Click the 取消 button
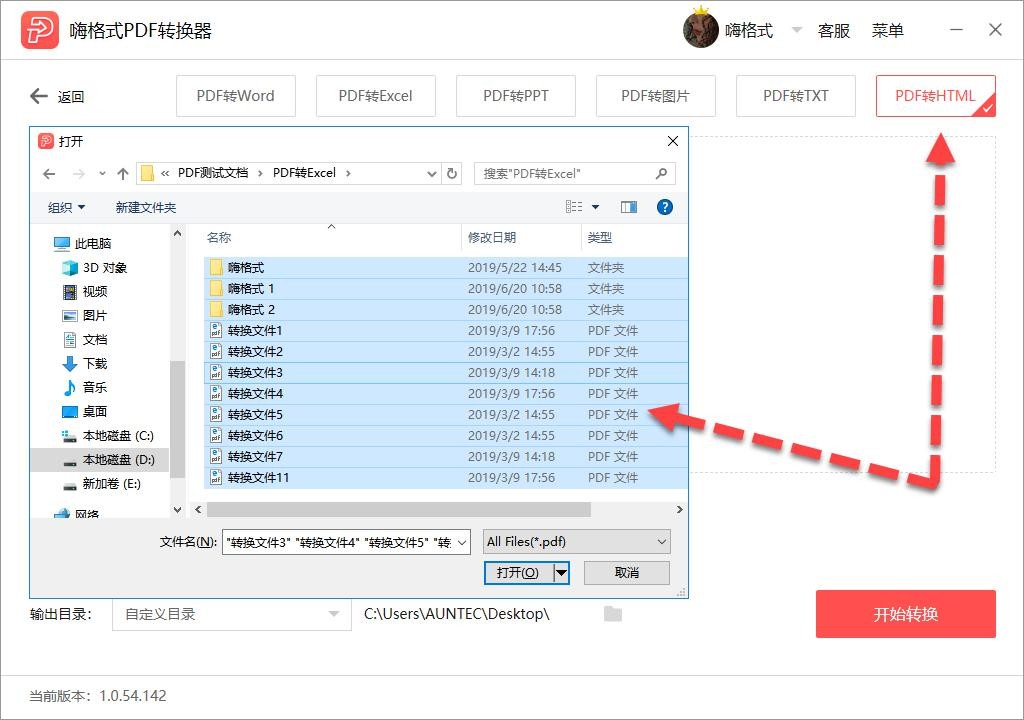The image size is (1024, 720). (x=627, y=573)
